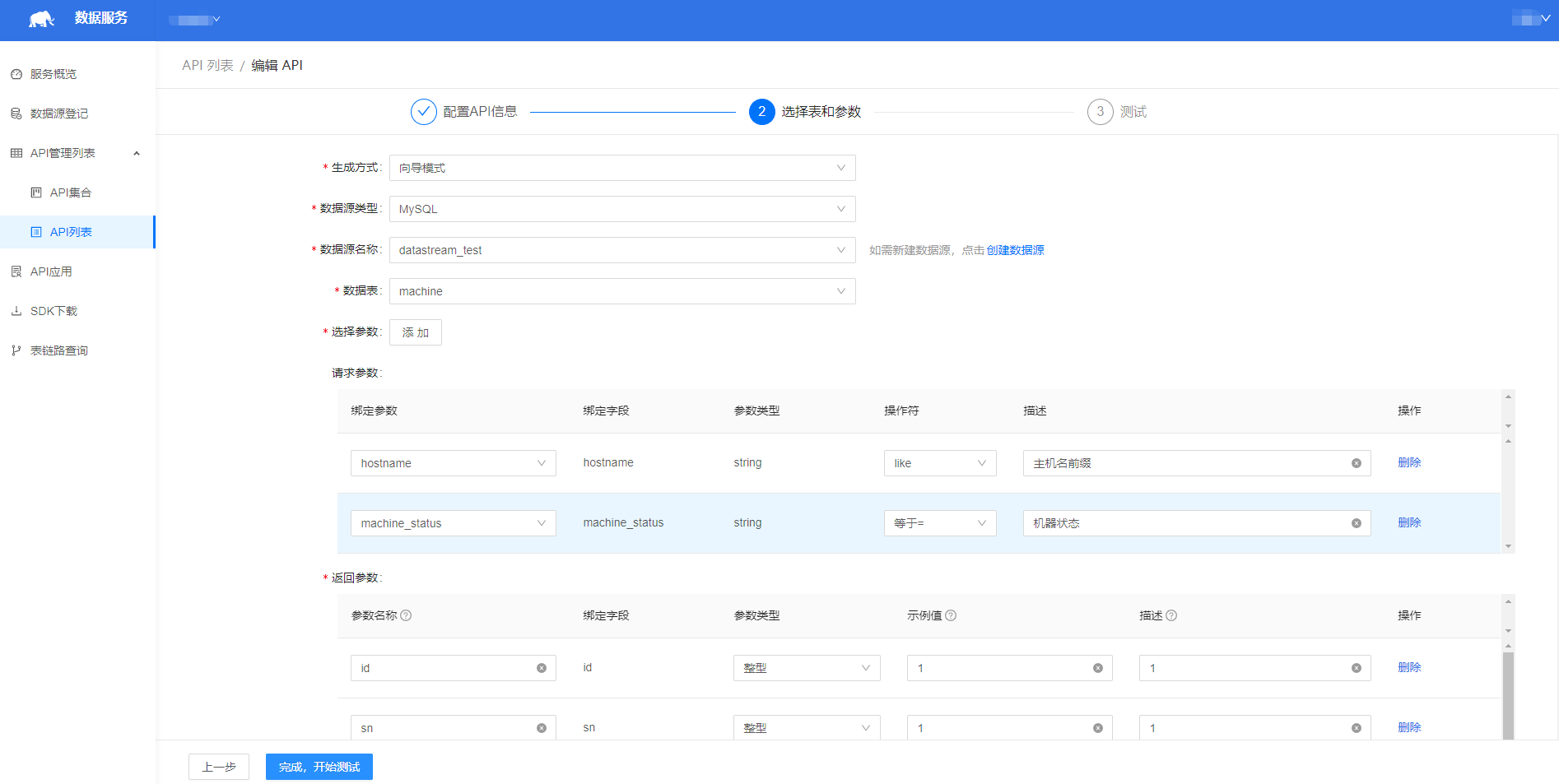Clear the sn parameter name field
Image resolution: width=1559 pixels, height=784 pixels.
tap(542, 727)
